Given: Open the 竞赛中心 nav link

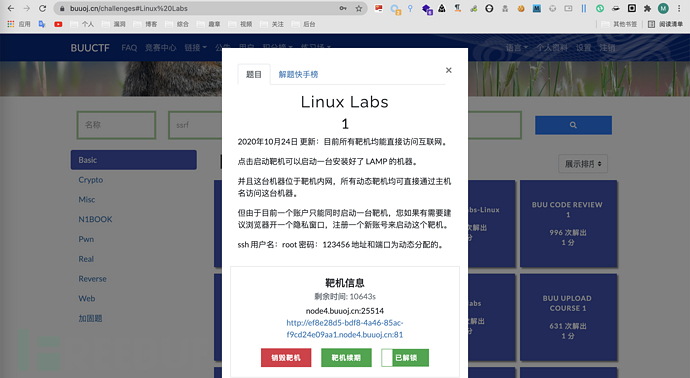Looking at the screenshot, I should [x=160, y=48].
